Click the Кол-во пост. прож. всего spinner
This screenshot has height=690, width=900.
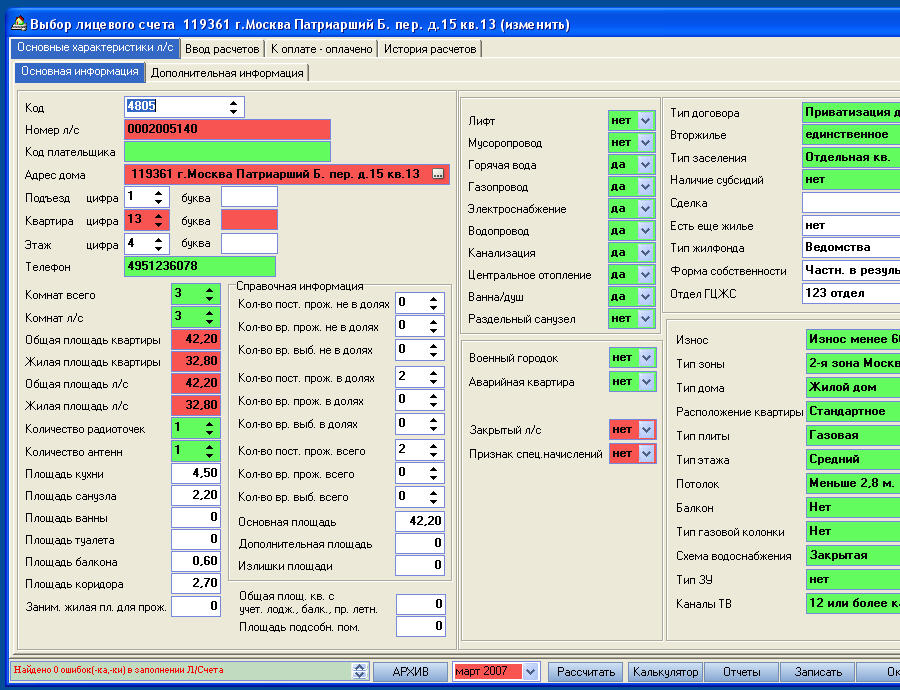click(433, 451)
